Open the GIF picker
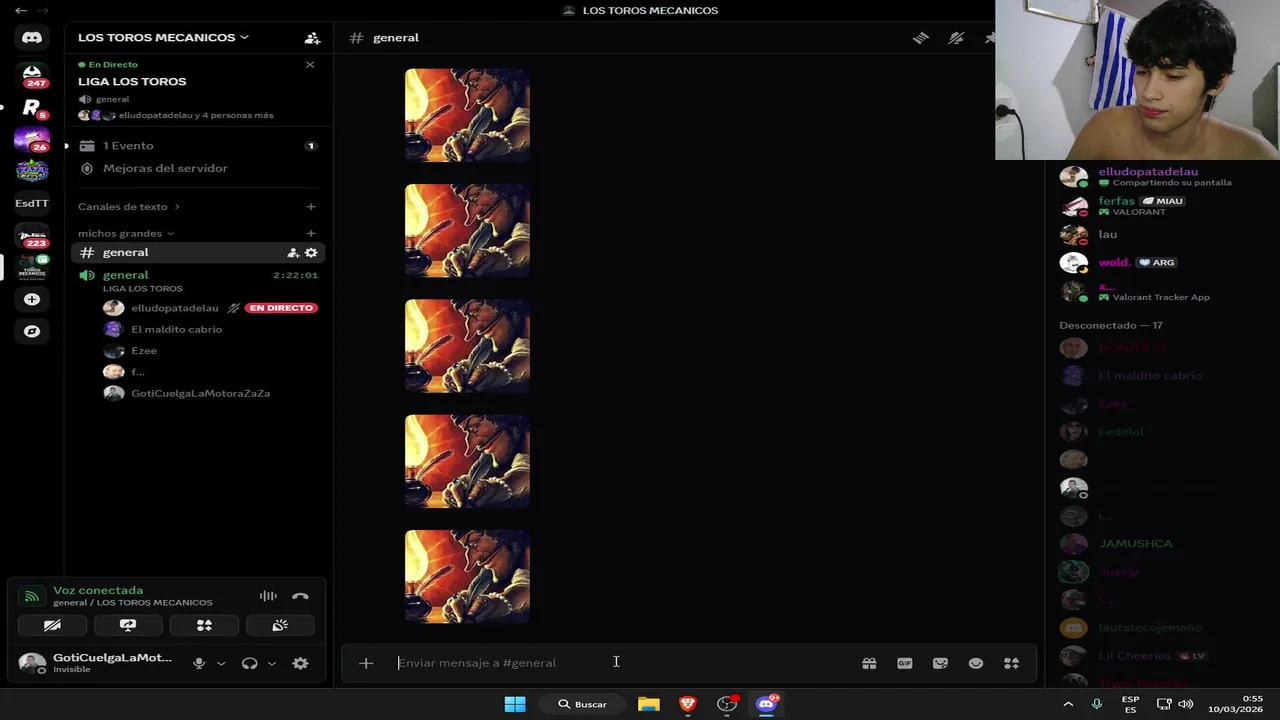The height and width of the screenshot is (720, 1280). click(x=905, y=663)
